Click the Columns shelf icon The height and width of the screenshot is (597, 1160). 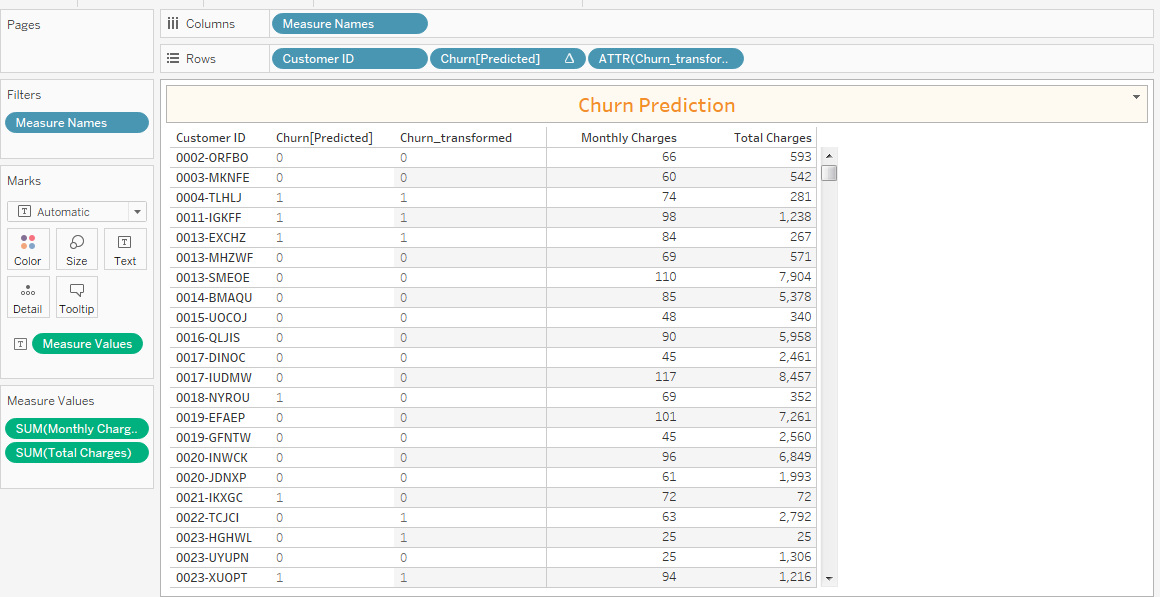coord(173,23)
